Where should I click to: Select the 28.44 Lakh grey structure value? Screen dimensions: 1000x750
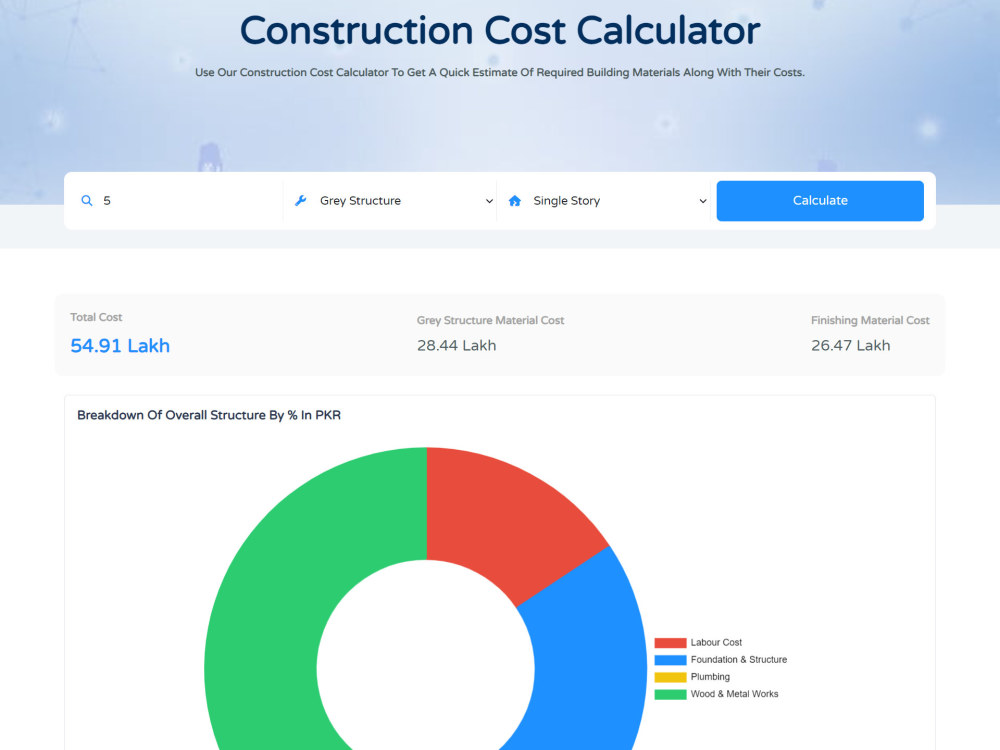pyautogui.click(x=457, y=346)
